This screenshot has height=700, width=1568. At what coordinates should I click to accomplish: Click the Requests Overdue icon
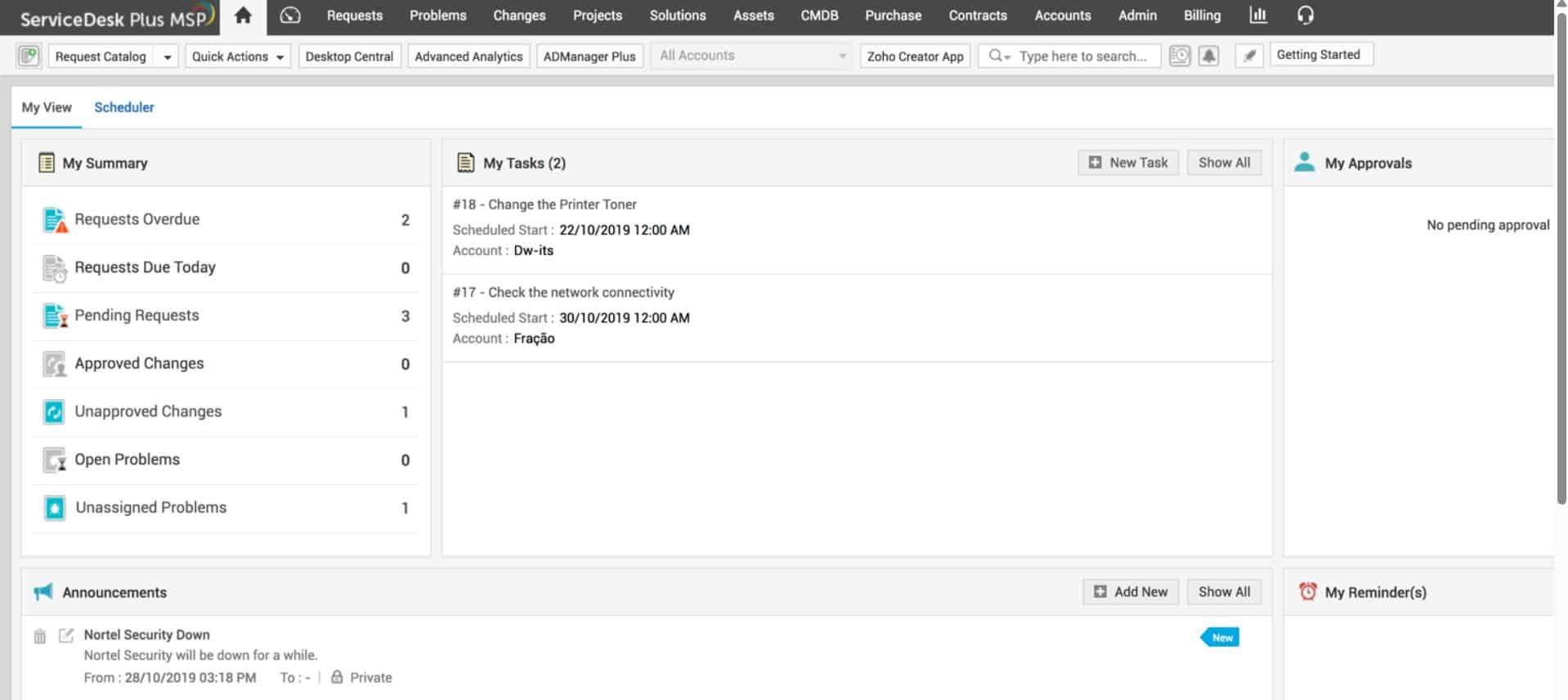[x=55, y=220]
